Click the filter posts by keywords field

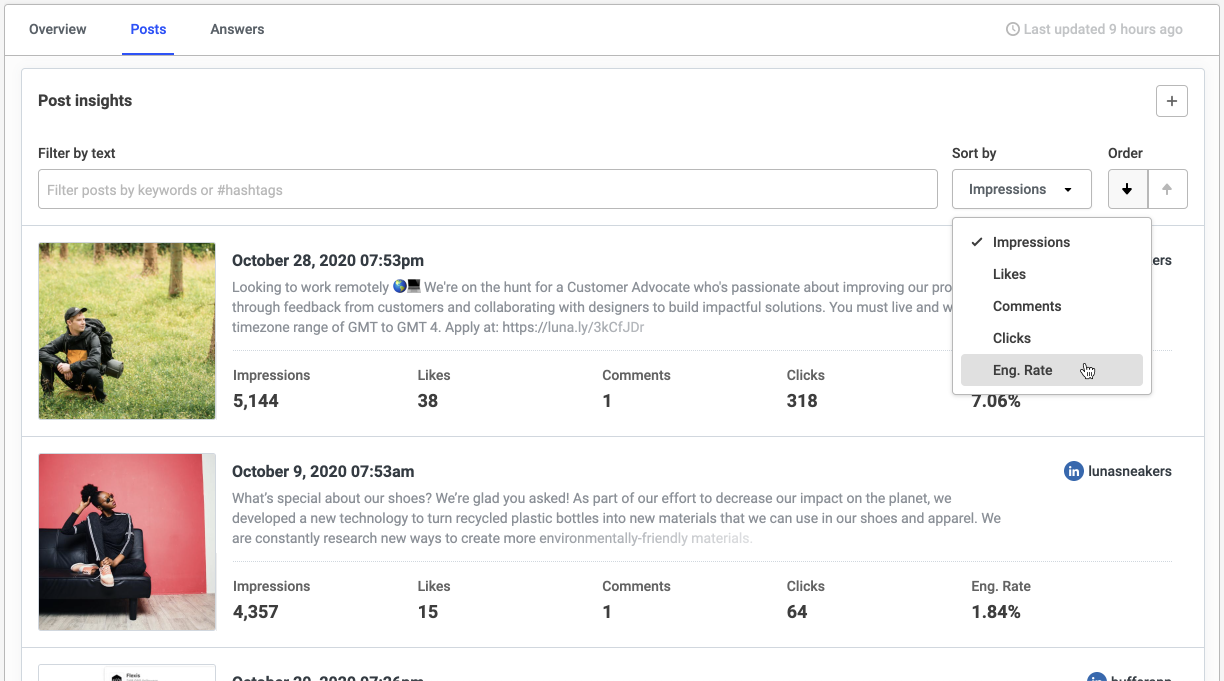click(488, 189)
